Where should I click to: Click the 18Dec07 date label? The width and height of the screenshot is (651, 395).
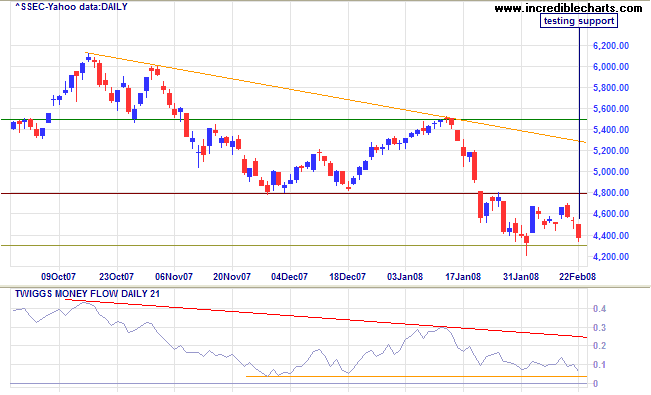[348, 277]
